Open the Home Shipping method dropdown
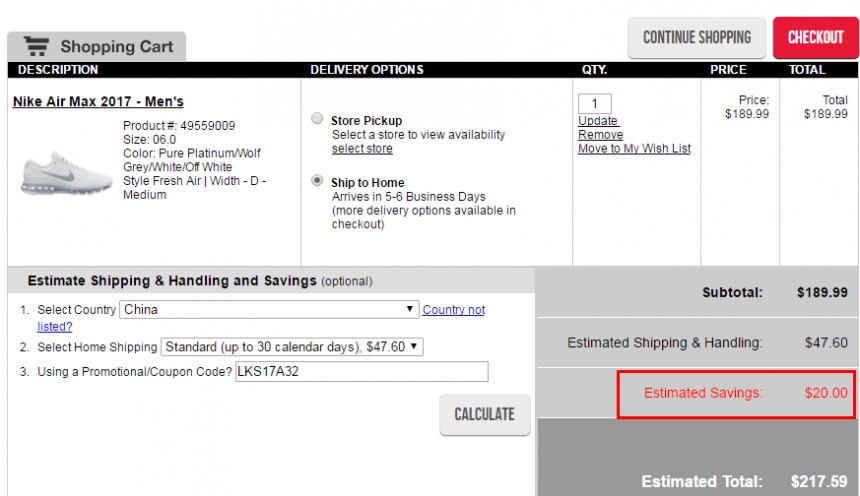The width and height of the screenshot is (860, 496). click(292, 347)
